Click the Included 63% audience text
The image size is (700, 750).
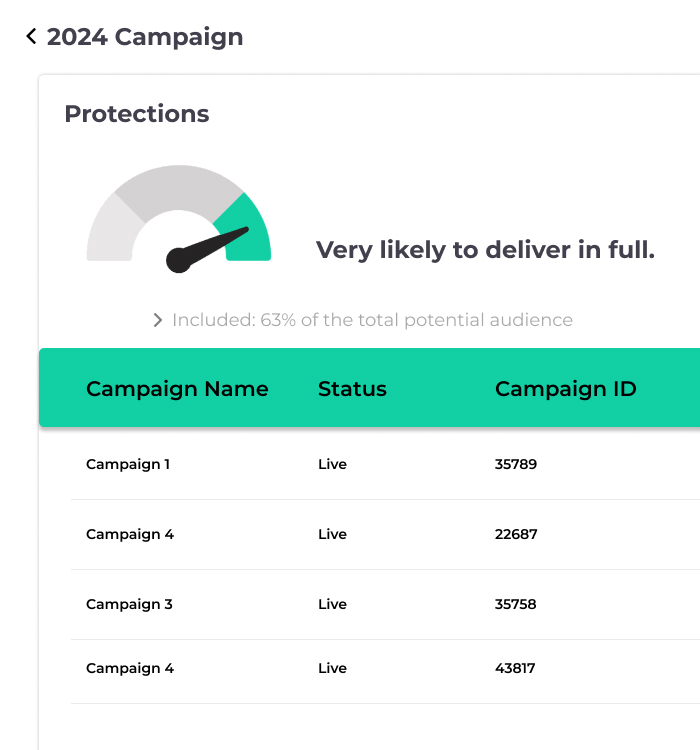click(x=372, y=320)
